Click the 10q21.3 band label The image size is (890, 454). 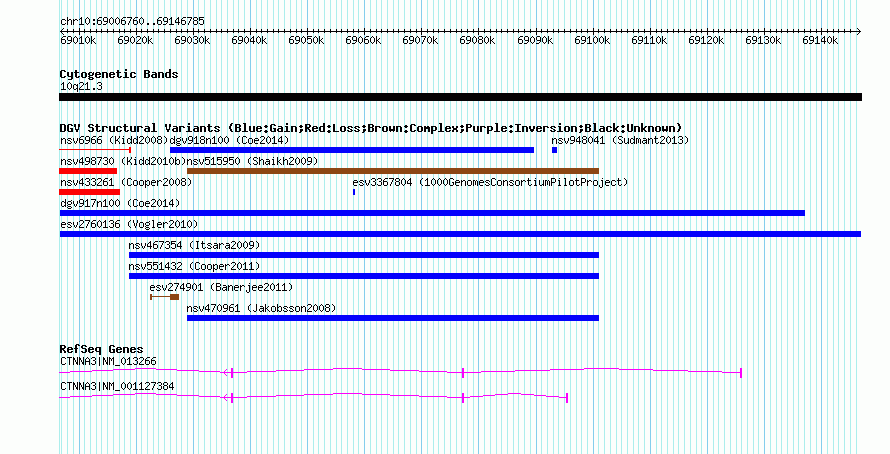[81, 86]
